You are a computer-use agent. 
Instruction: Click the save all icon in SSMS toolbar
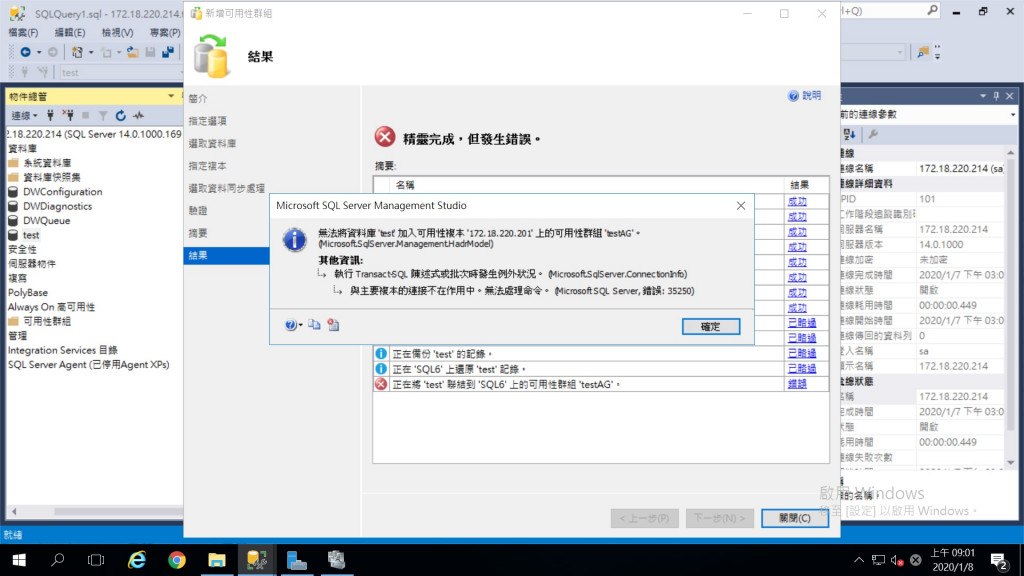pos(168,52)
